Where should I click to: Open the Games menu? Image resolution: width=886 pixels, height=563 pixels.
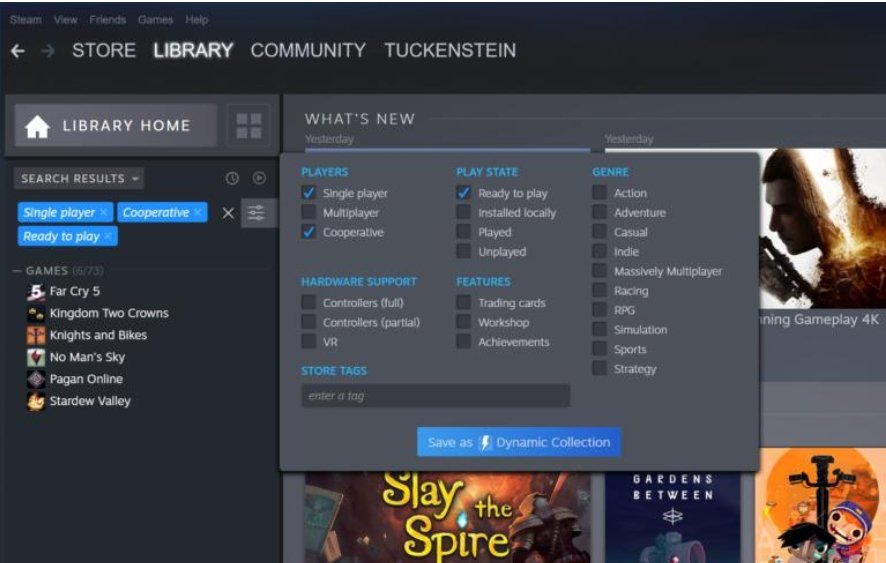click(x=155, y=20)
